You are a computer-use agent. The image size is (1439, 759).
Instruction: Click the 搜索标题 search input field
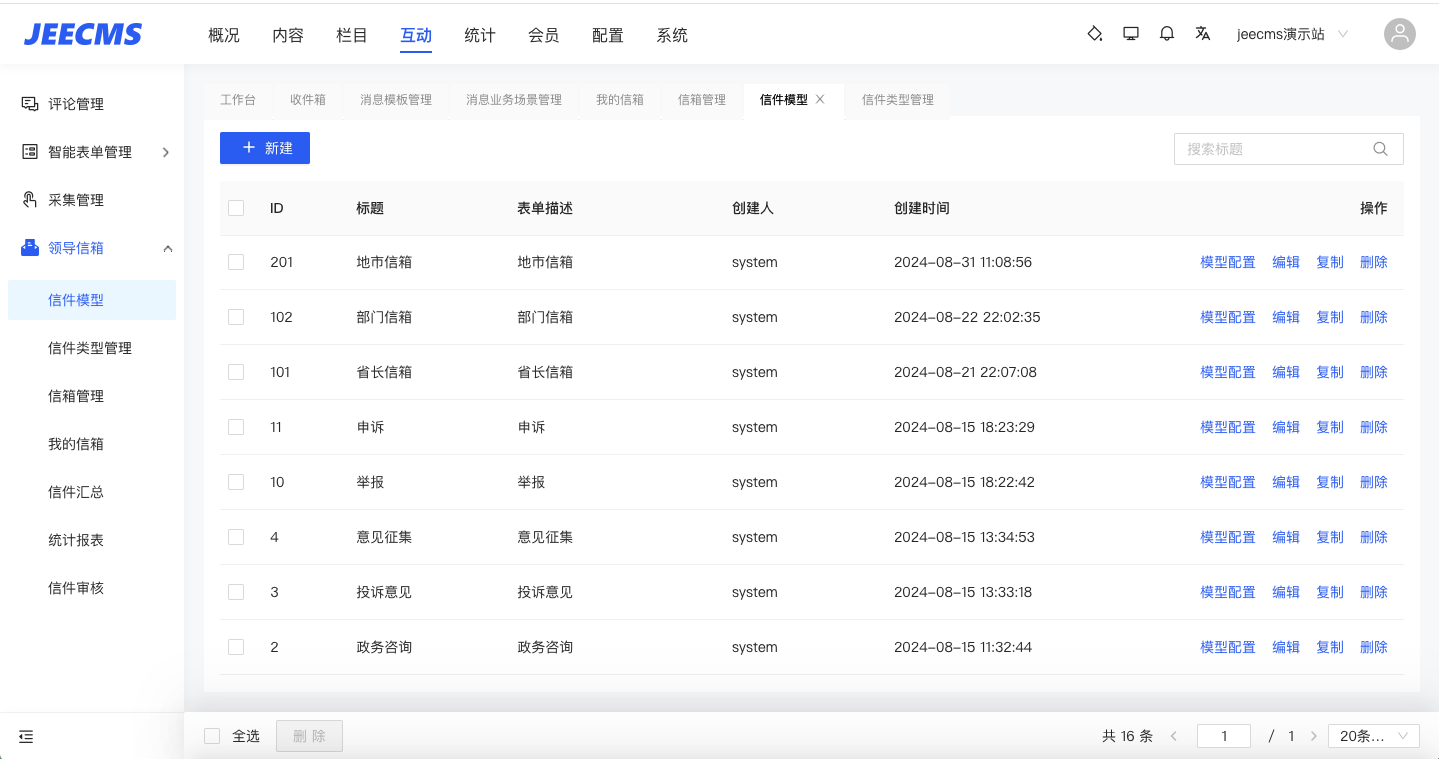point(1275,149)
